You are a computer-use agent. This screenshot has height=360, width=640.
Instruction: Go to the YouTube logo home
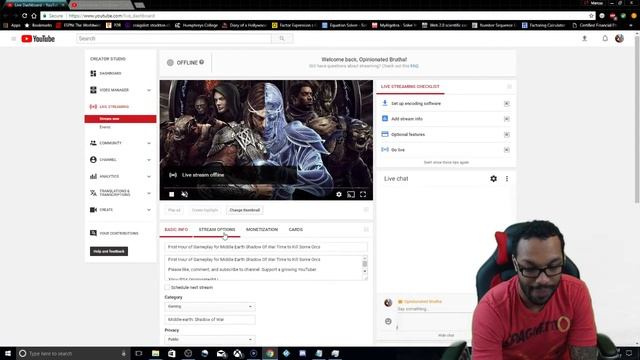coord(38,39)
